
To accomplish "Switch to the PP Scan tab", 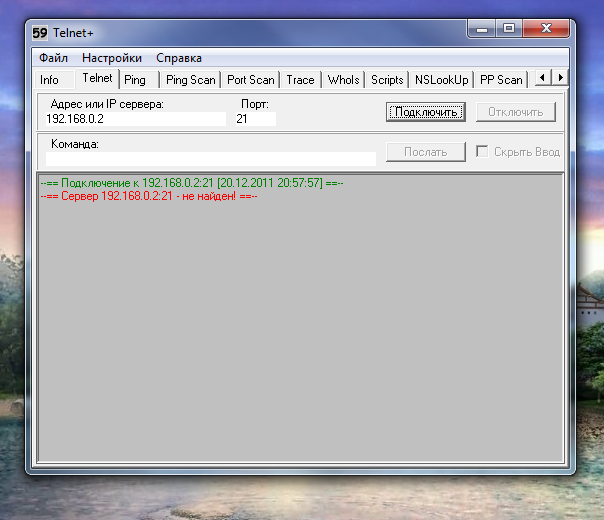I will coord(501,80).
